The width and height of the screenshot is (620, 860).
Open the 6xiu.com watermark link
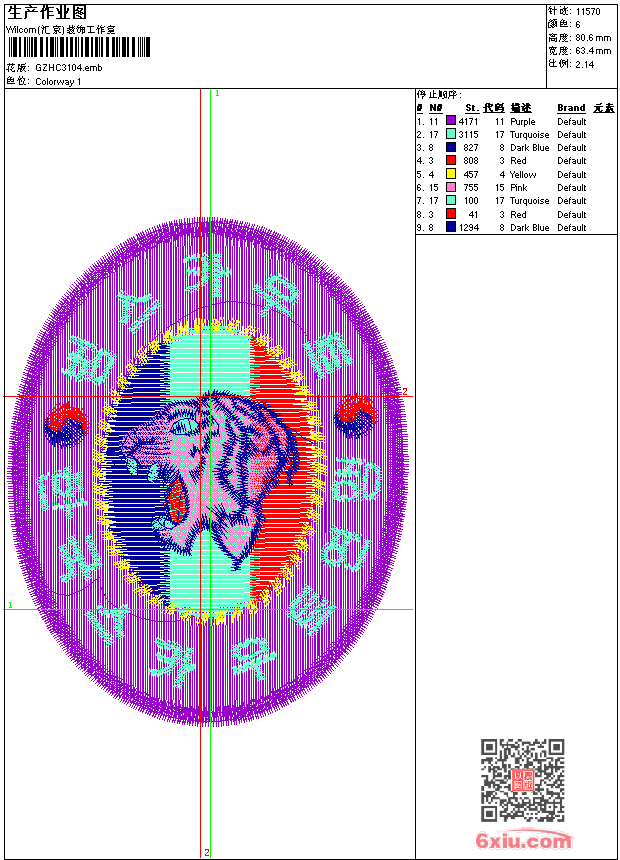point(523,840)
